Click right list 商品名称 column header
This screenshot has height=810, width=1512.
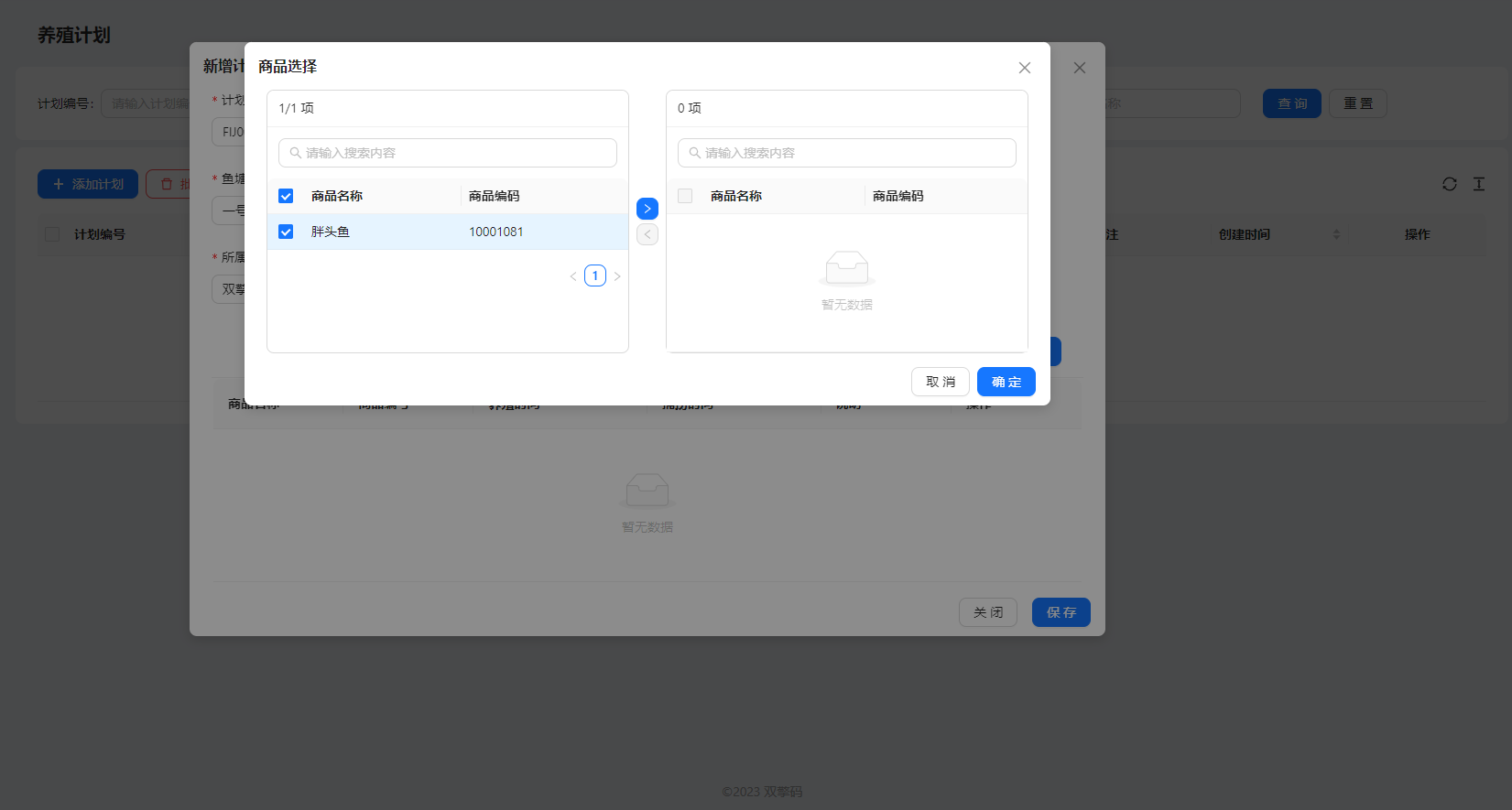click(x=736, y=196)
